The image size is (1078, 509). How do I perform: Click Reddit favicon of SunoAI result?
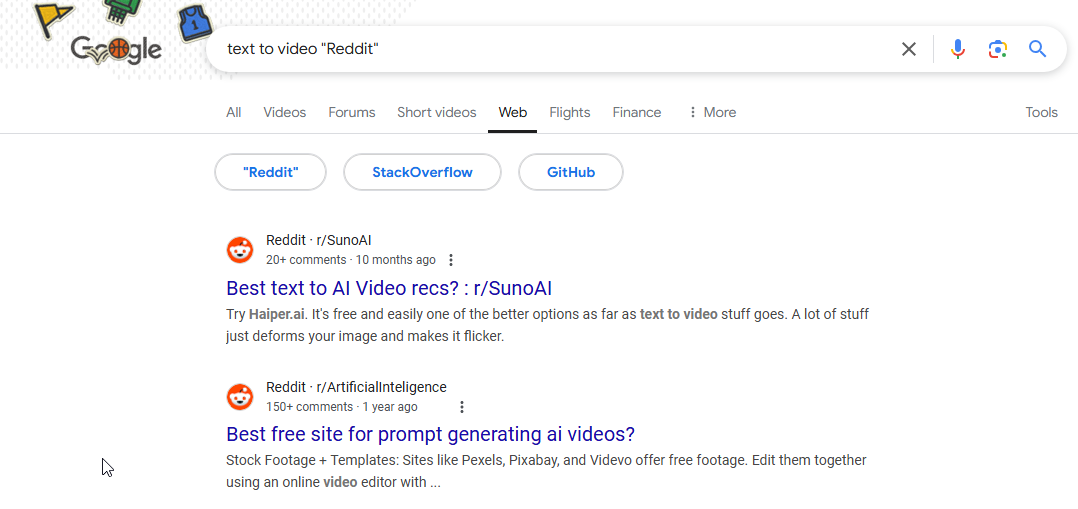pos(240,250)
